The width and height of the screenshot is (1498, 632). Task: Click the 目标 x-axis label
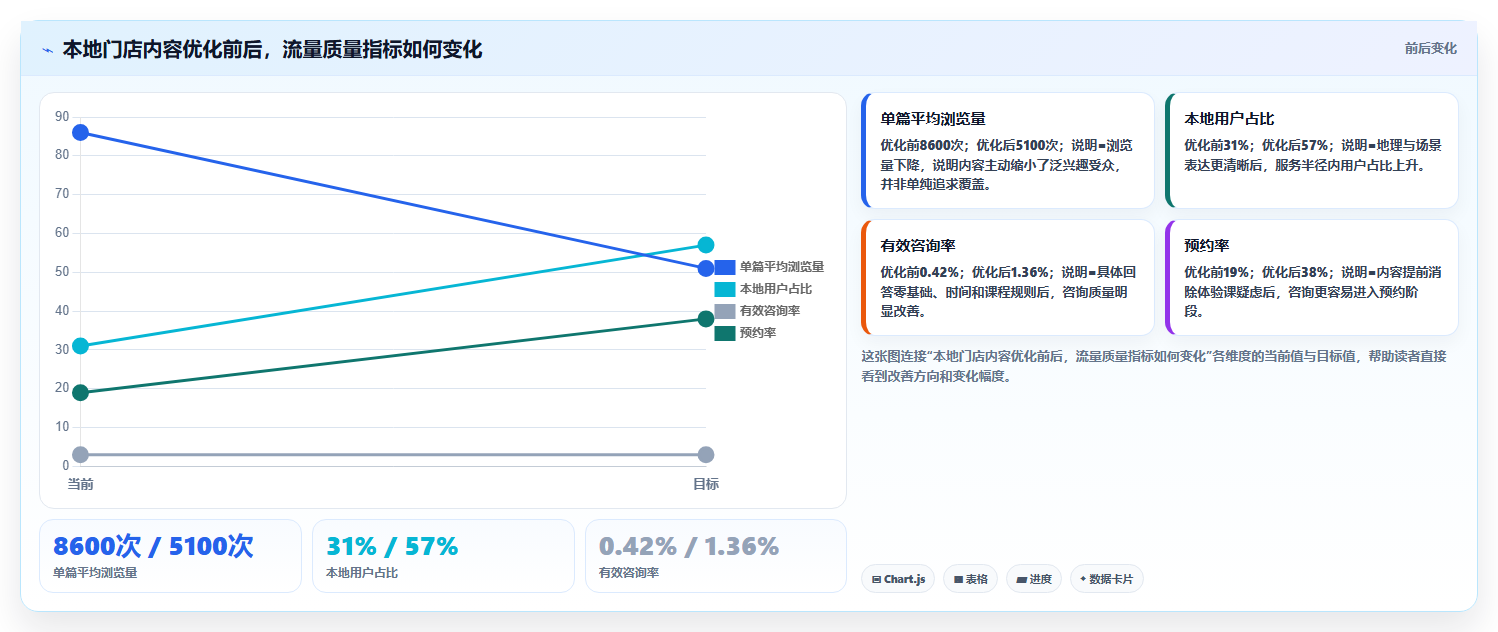pos(706,485)
